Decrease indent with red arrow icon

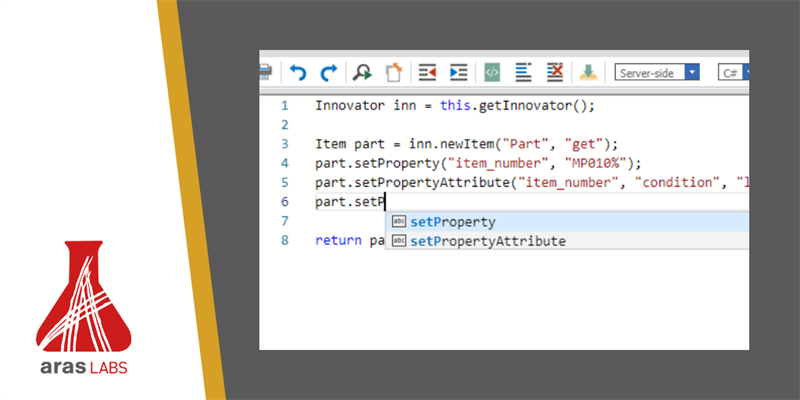pyautogui.click(x=427, y=72)
